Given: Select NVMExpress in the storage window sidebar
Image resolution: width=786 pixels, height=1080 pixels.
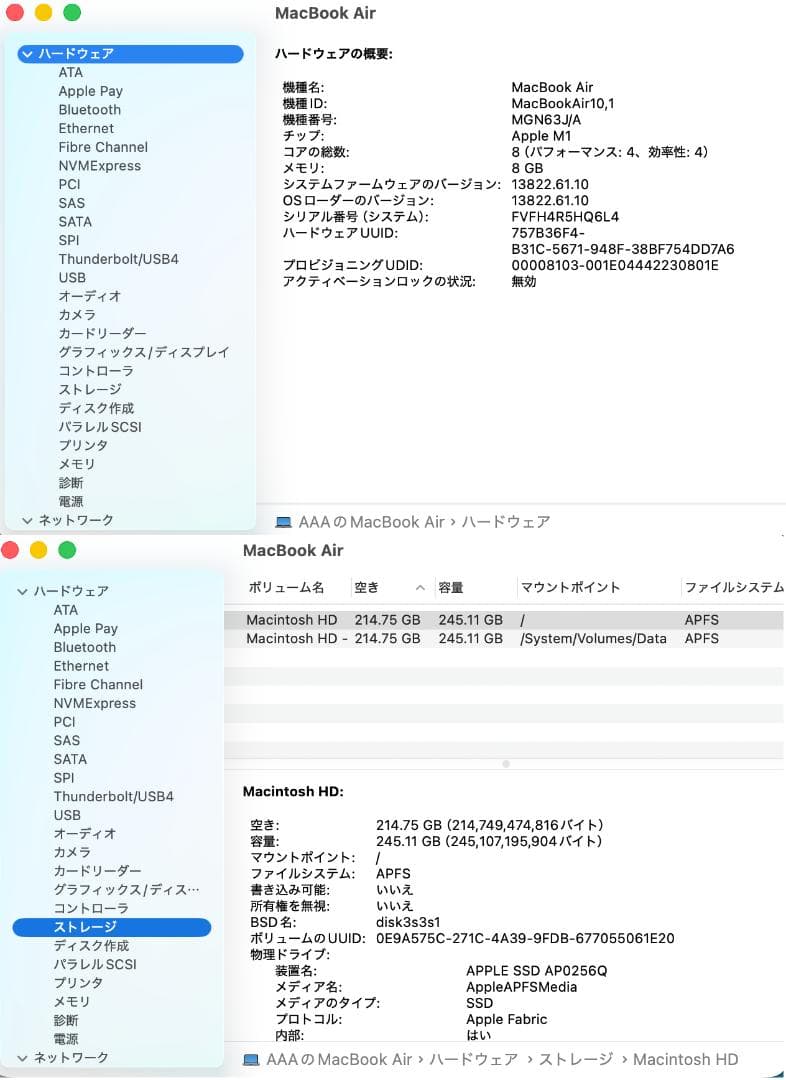Looking at the screenshot, I should [94, 703].
